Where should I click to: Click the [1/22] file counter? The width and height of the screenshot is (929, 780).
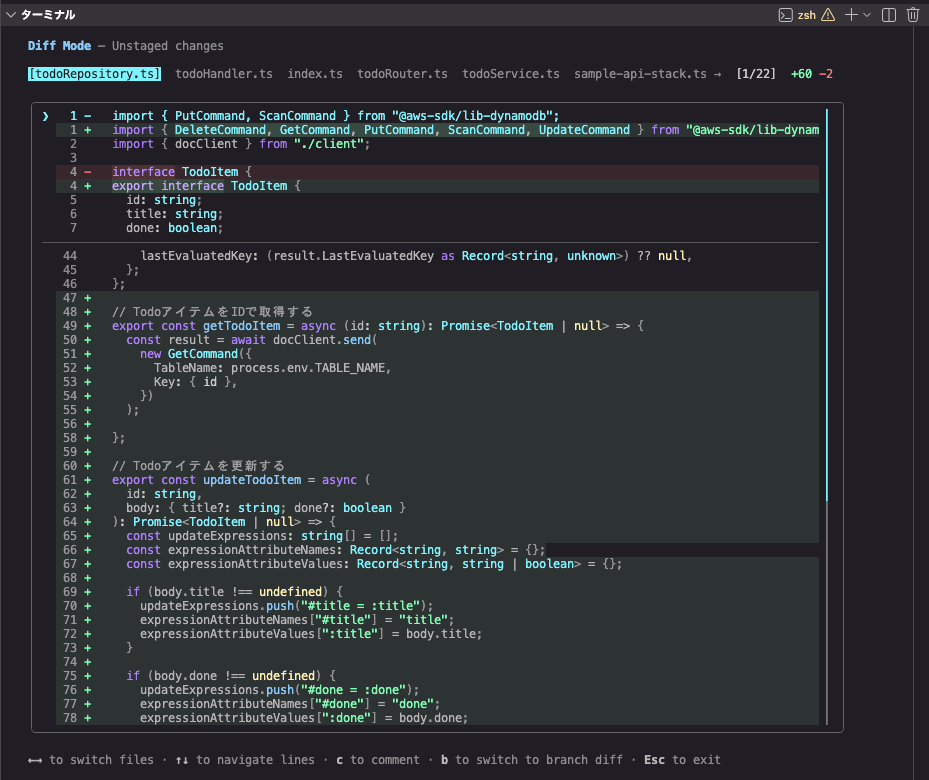coord(755,74)
